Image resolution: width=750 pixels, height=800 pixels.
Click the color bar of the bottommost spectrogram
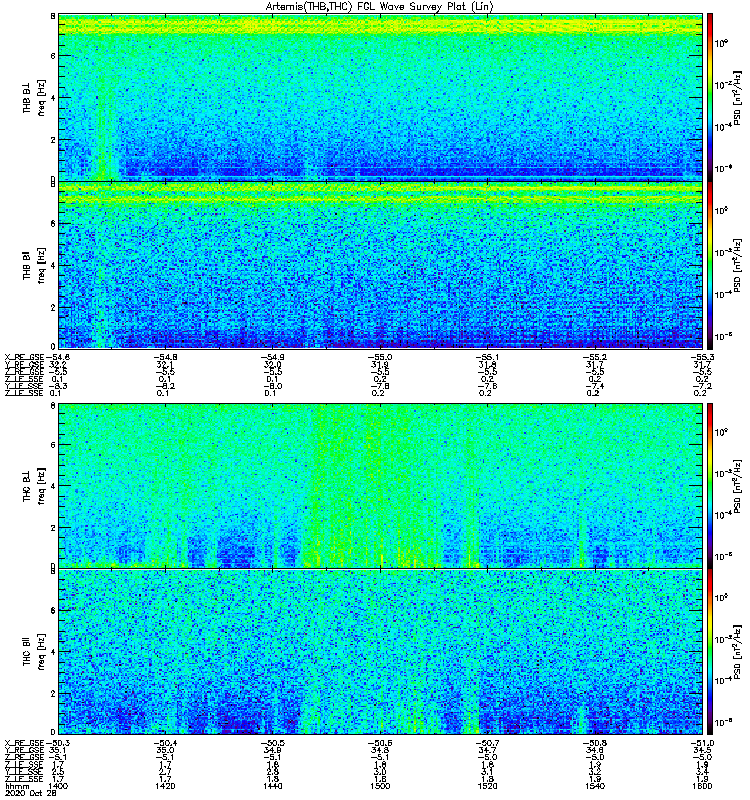tap(710, 652)
